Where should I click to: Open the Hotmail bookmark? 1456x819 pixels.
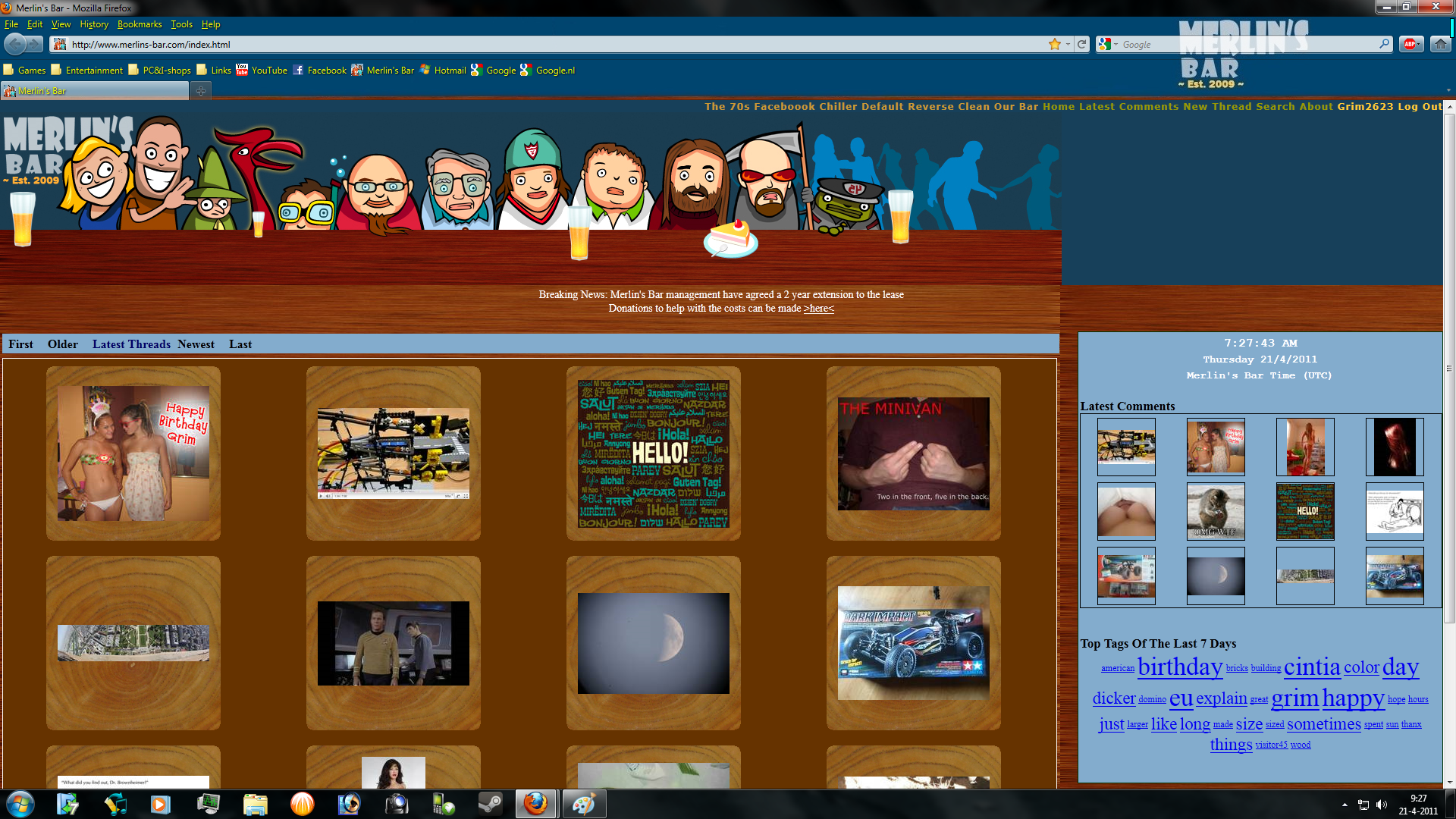442,70
